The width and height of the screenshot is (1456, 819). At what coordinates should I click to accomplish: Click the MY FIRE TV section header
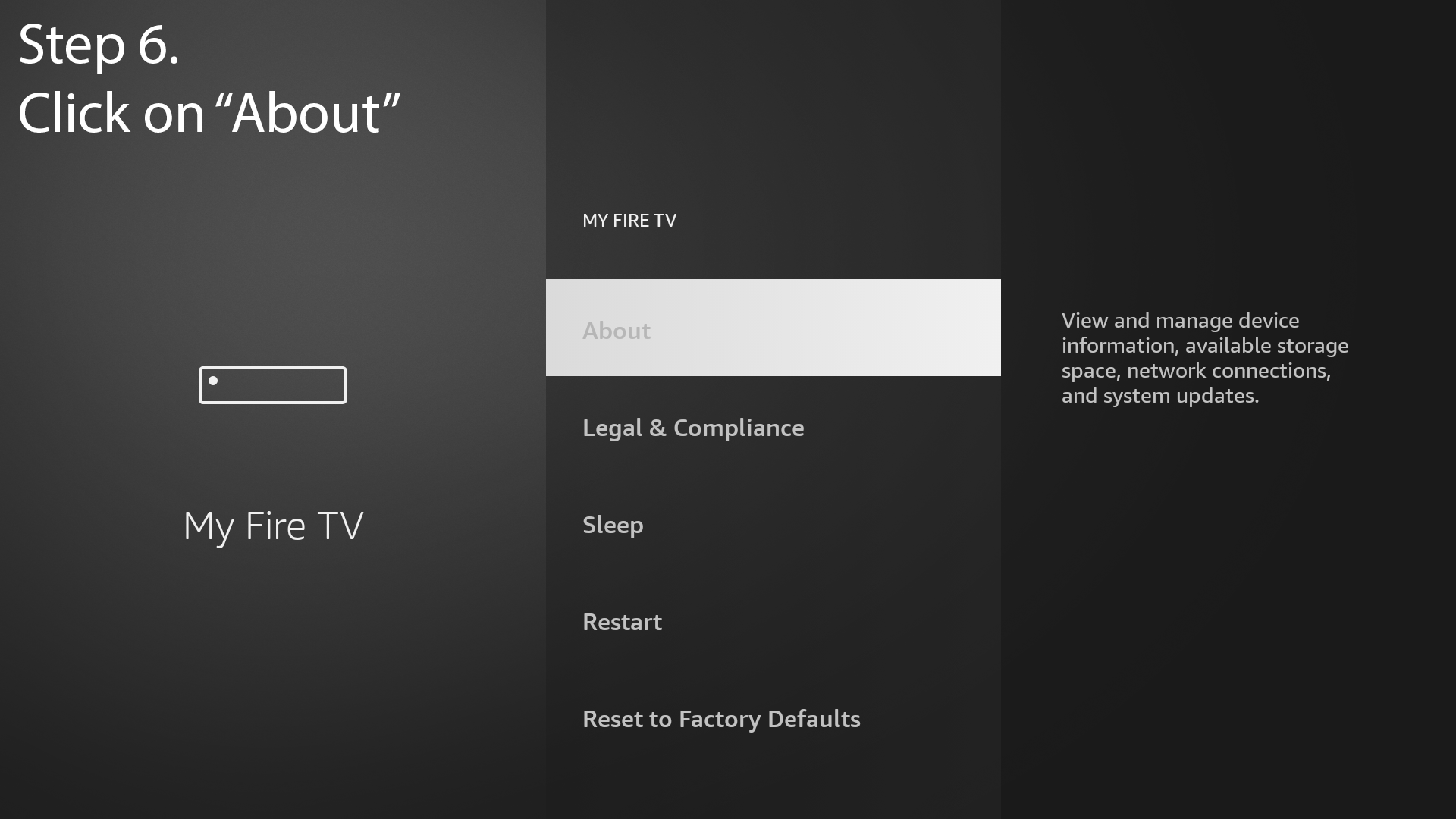pos(629,221)
